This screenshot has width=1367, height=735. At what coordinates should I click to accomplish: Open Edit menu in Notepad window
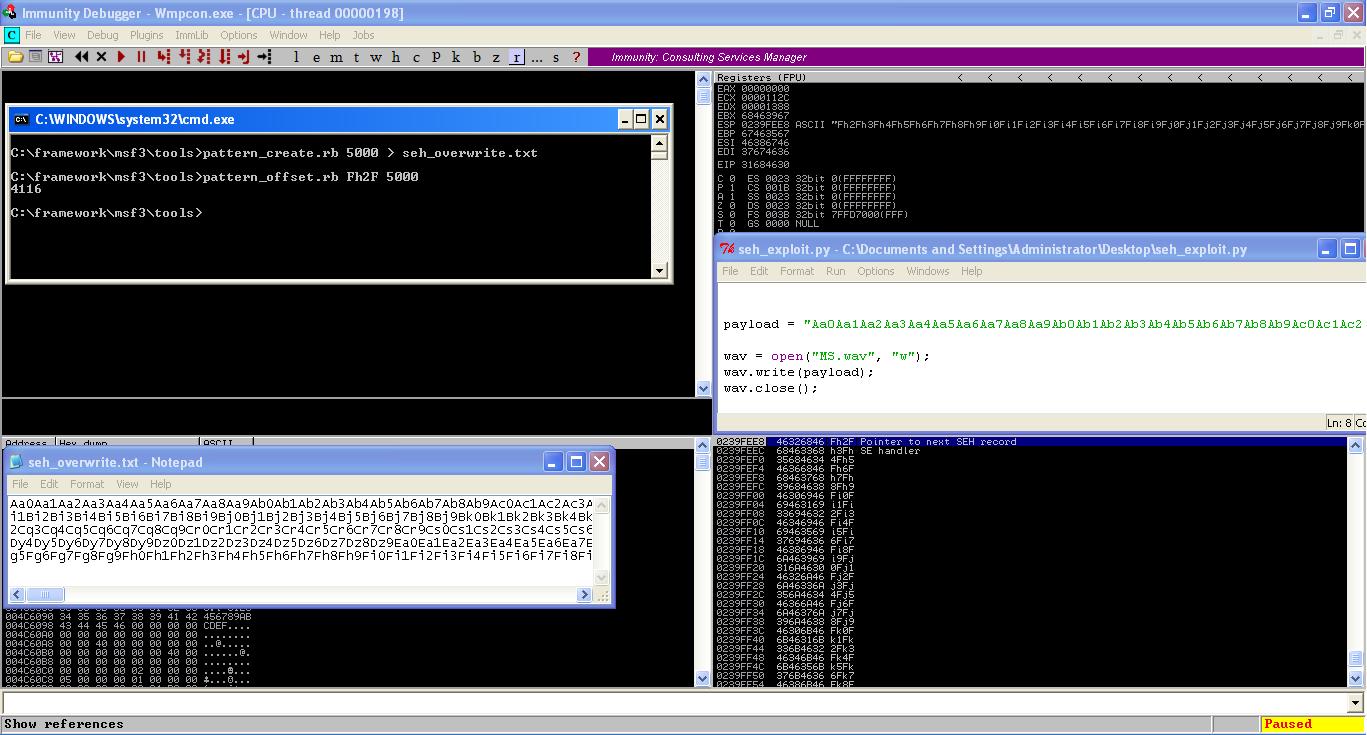click(x=49, y=484)
